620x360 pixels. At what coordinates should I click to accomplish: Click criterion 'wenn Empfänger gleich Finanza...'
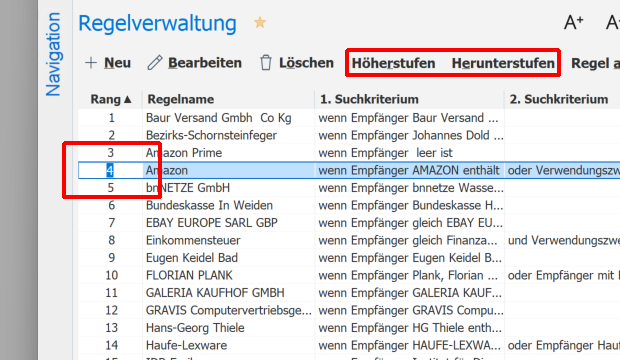(x=408, y=240)
